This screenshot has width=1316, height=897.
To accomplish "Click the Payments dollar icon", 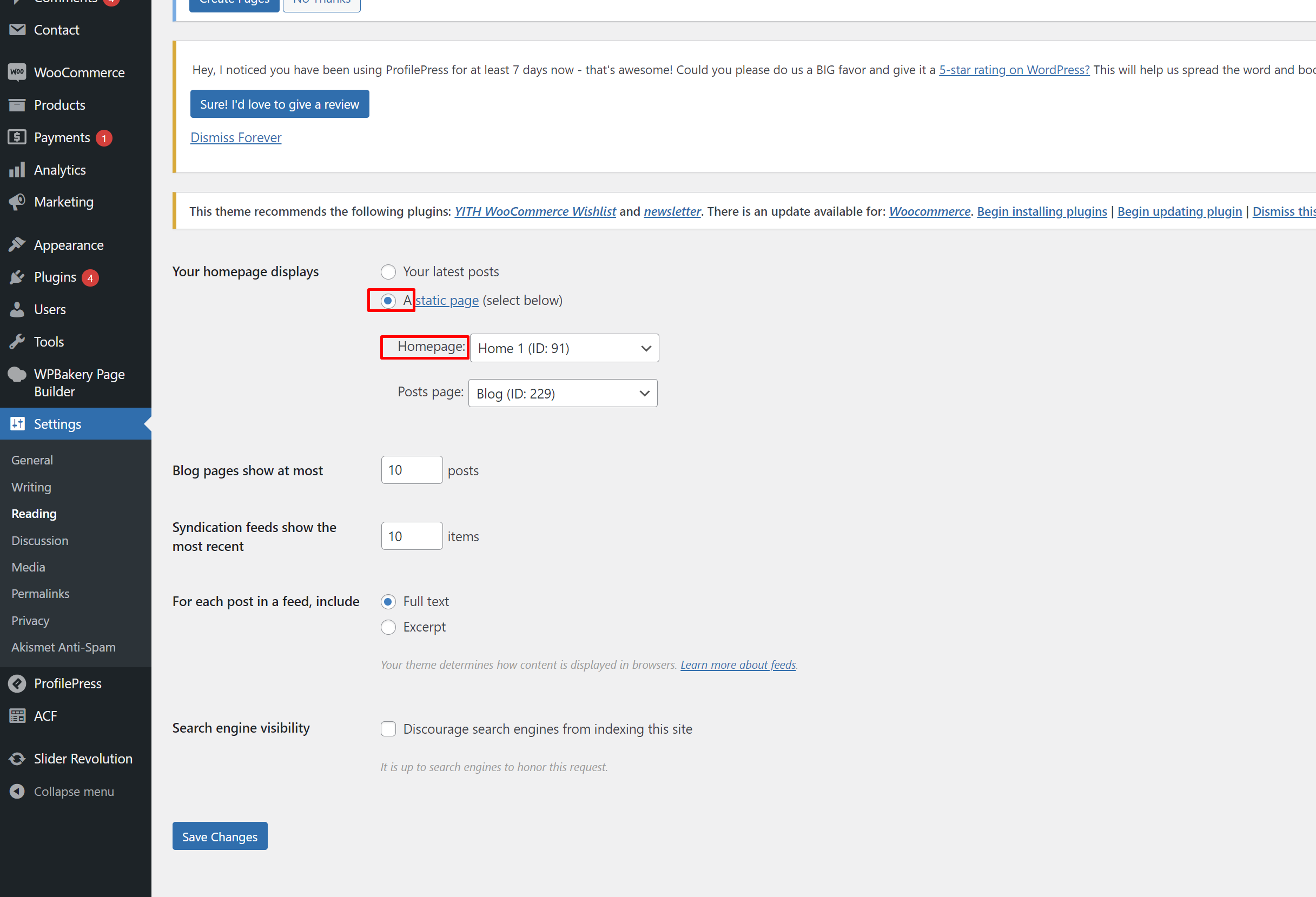I will pos(17,137).
